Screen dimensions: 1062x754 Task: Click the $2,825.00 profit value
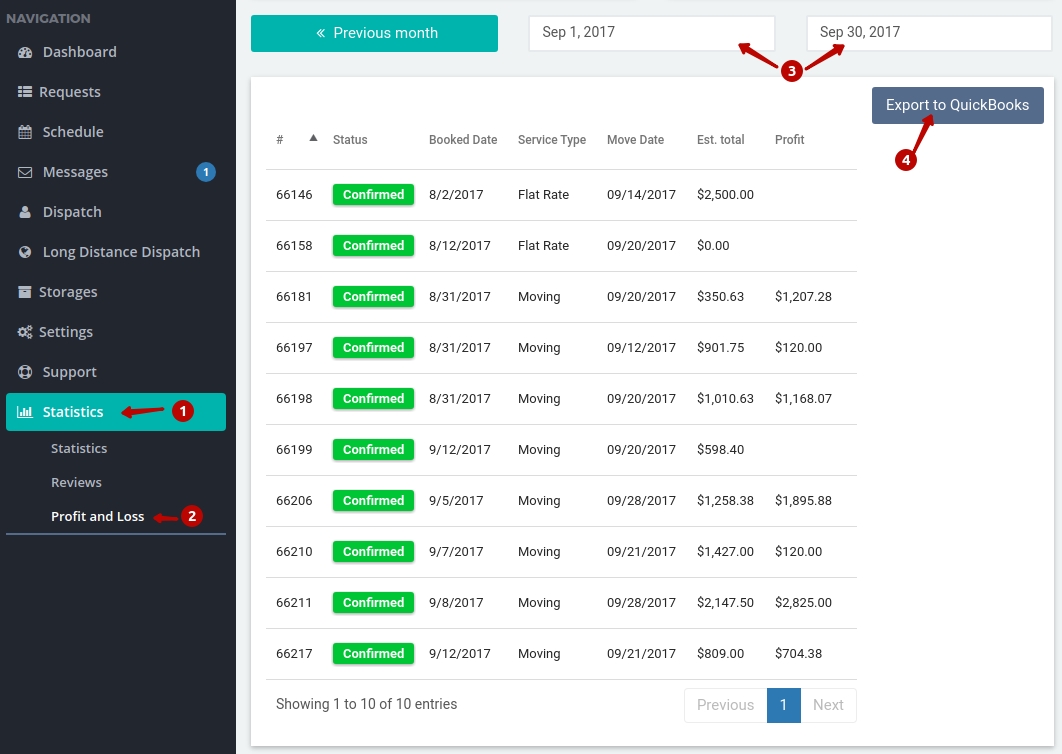point(803,602)
